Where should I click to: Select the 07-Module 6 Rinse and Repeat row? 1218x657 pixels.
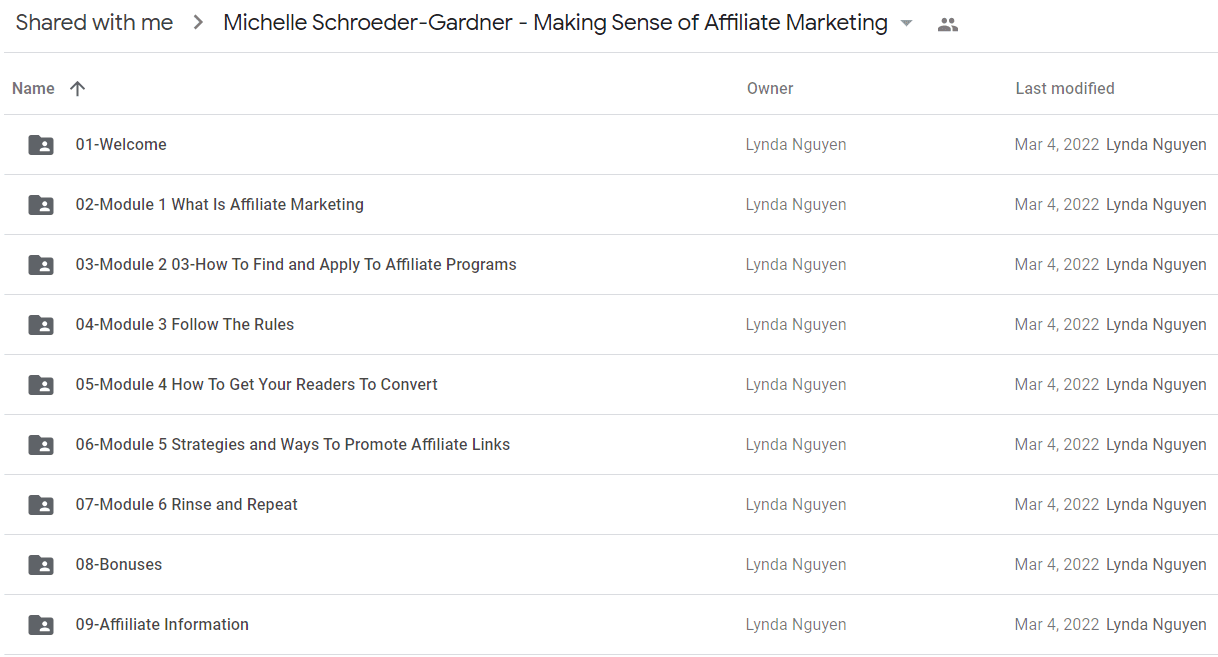point(609,505)
